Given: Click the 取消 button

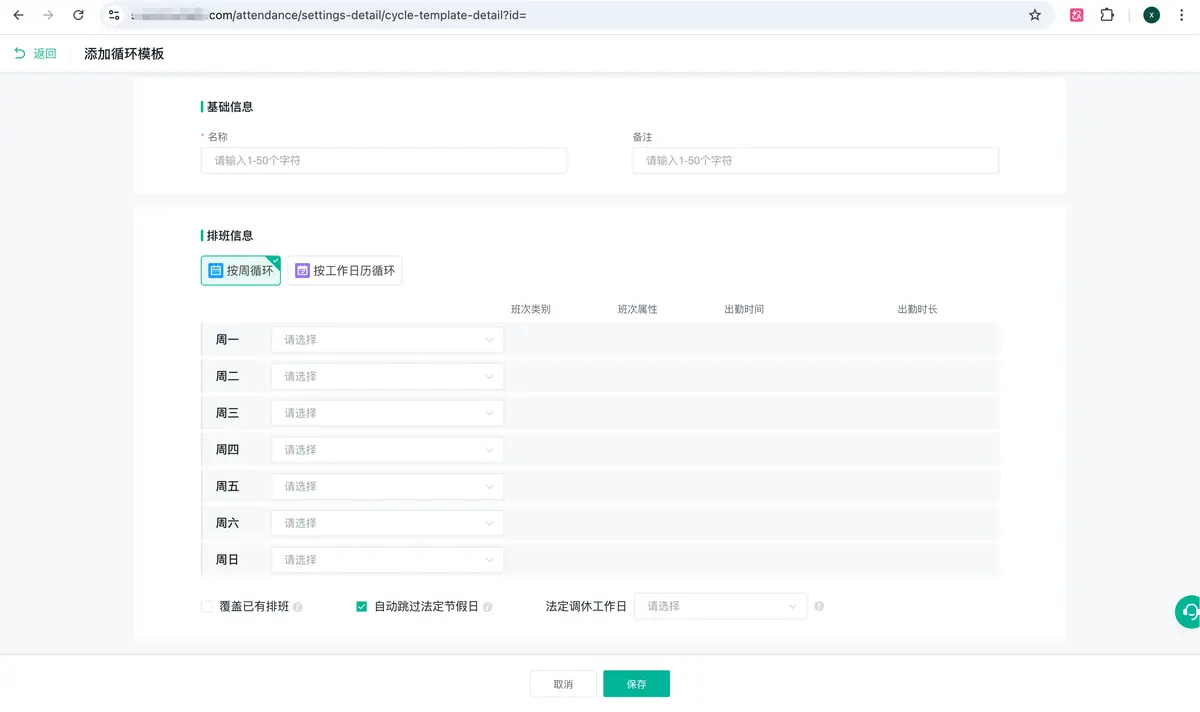Looking at the screenshot, I should point(563,684).
